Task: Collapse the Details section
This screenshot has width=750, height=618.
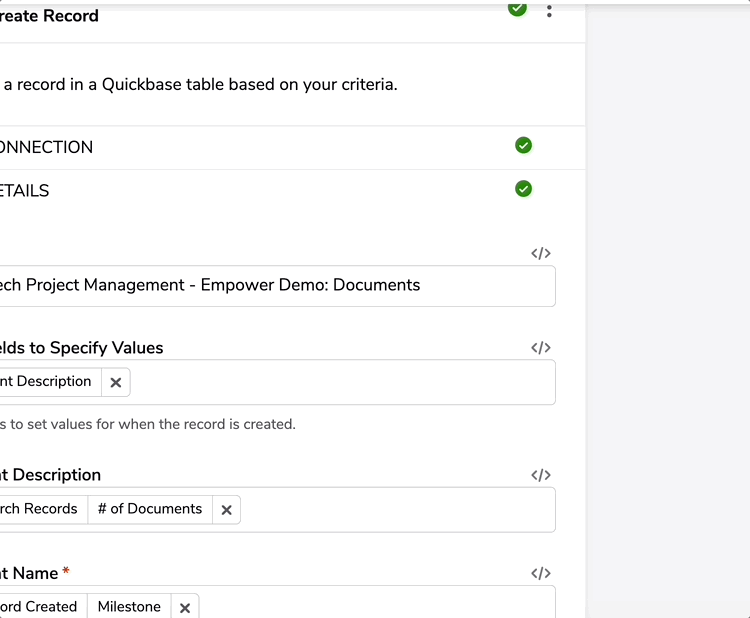Action: pos(293,191)
